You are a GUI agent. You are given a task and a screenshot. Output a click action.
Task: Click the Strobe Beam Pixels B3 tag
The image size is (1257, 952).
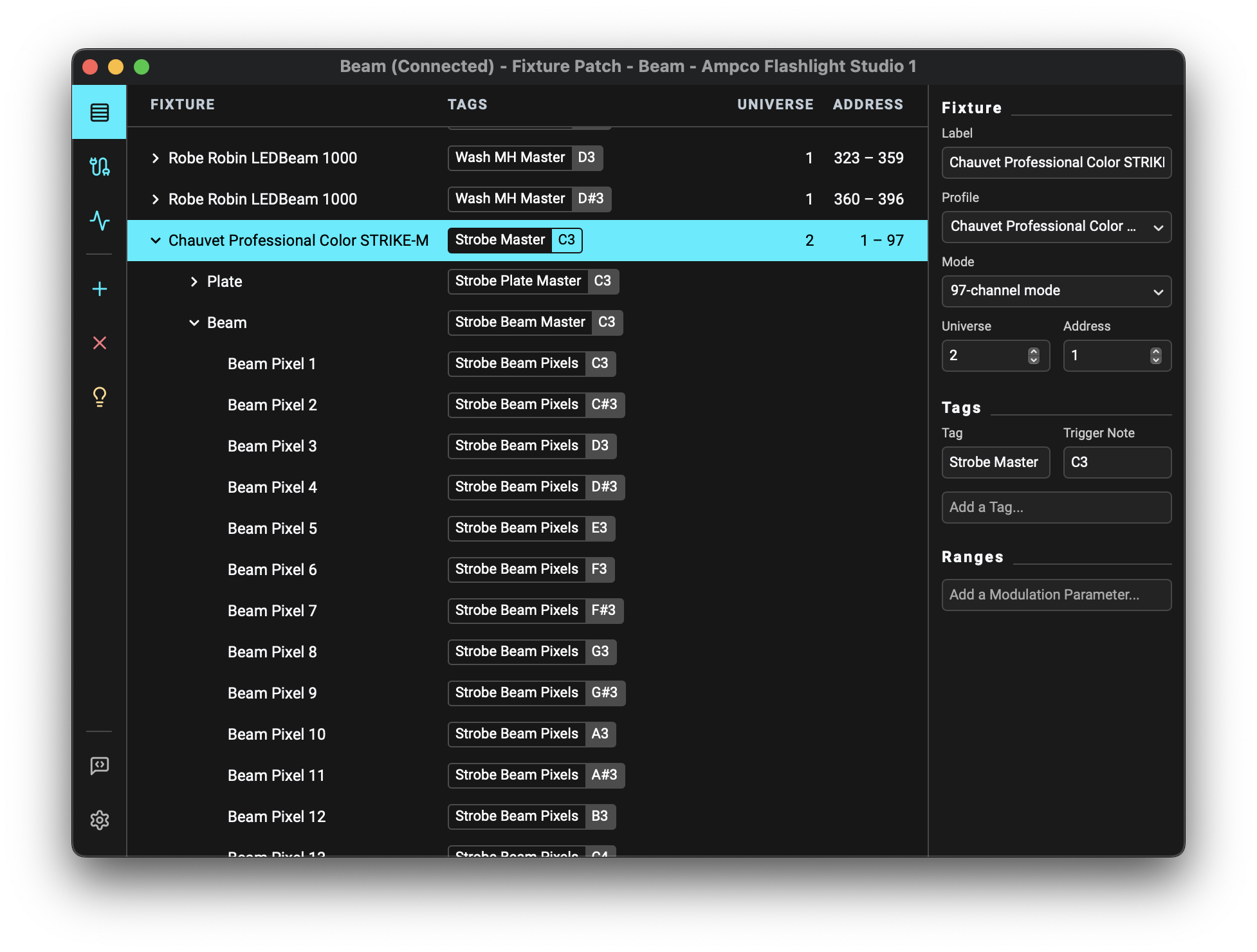(531, 816)
